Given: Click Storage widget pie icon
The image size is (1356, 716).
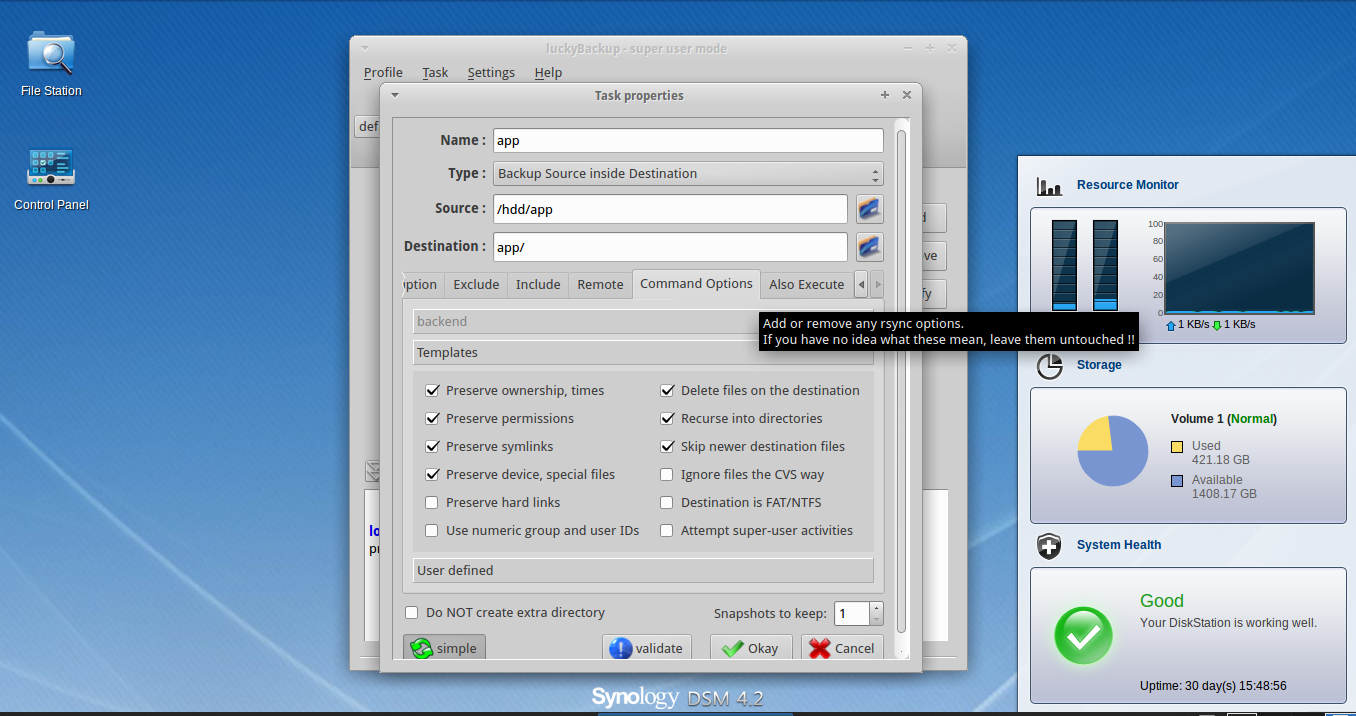Looking at the screenshot, I should tap(1049, 366).
